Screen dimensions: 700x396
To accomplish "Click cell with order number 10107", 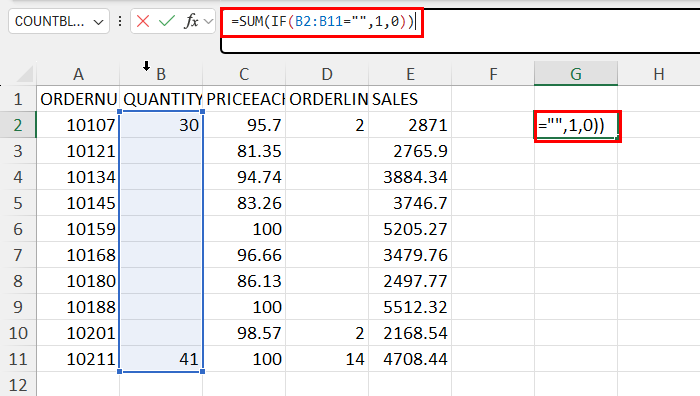I will pos(78,125).
